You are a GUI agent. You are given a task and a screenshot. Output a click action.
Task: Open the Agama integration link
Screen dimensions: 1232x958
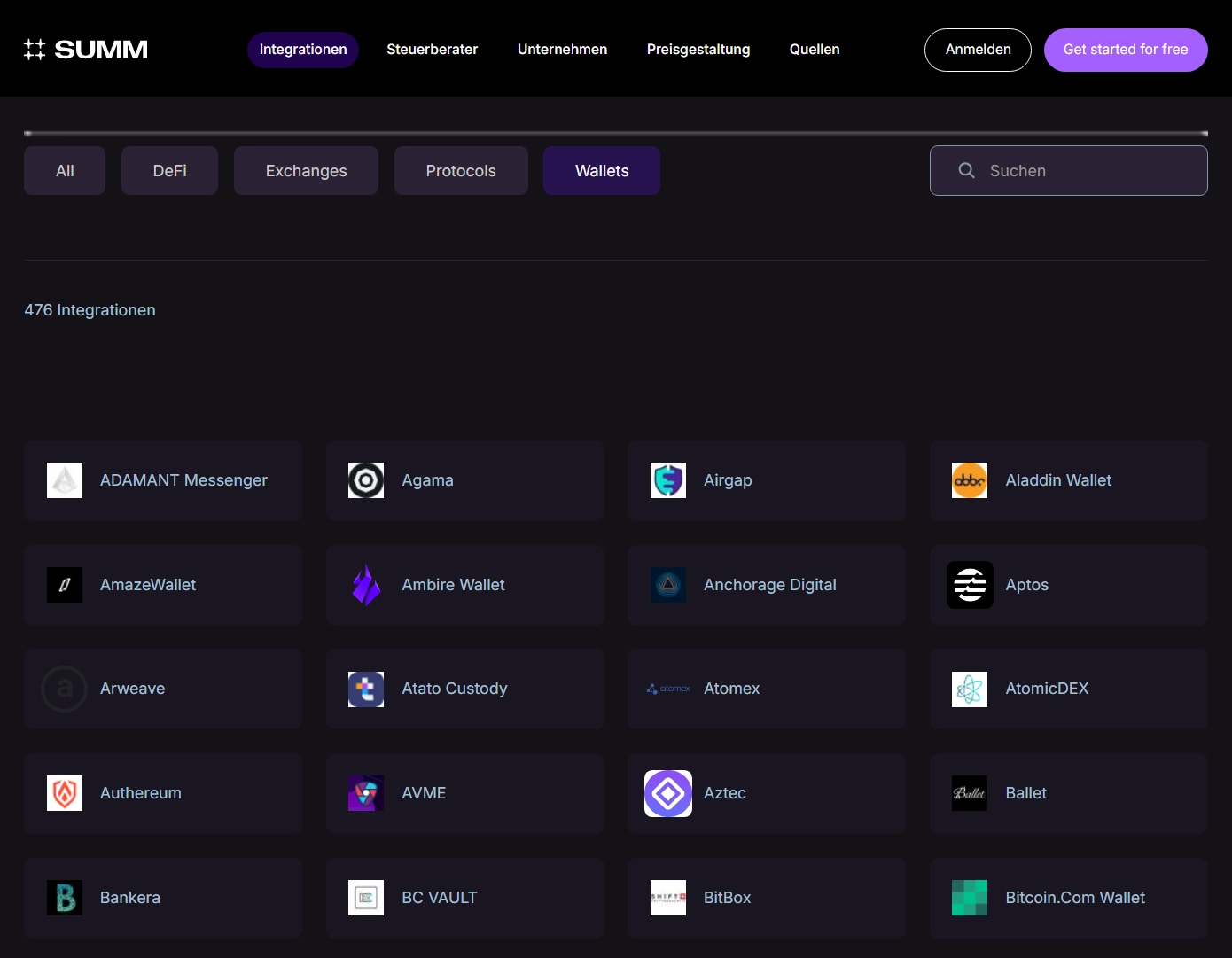click(465, 480)
